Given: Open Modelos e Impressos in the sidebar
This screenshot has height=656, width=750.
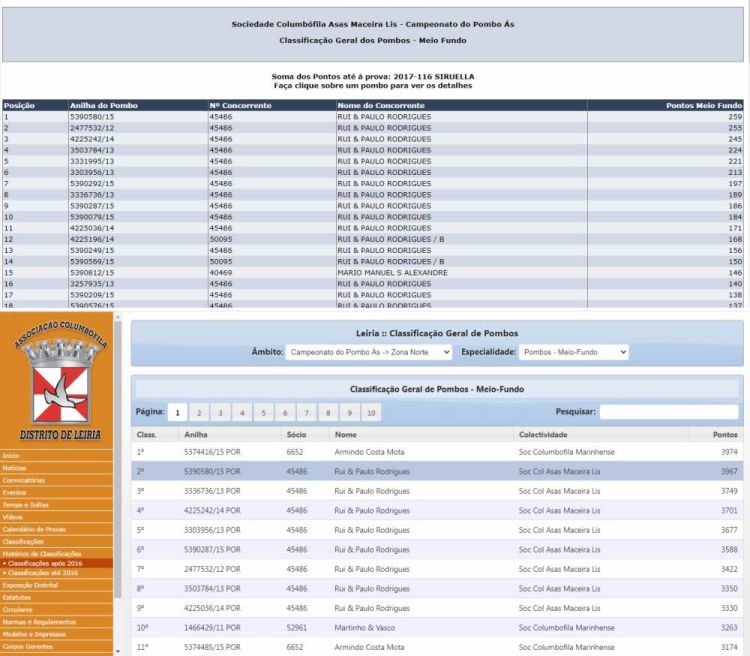Looking at the screenshot, I should coord(56,634).
